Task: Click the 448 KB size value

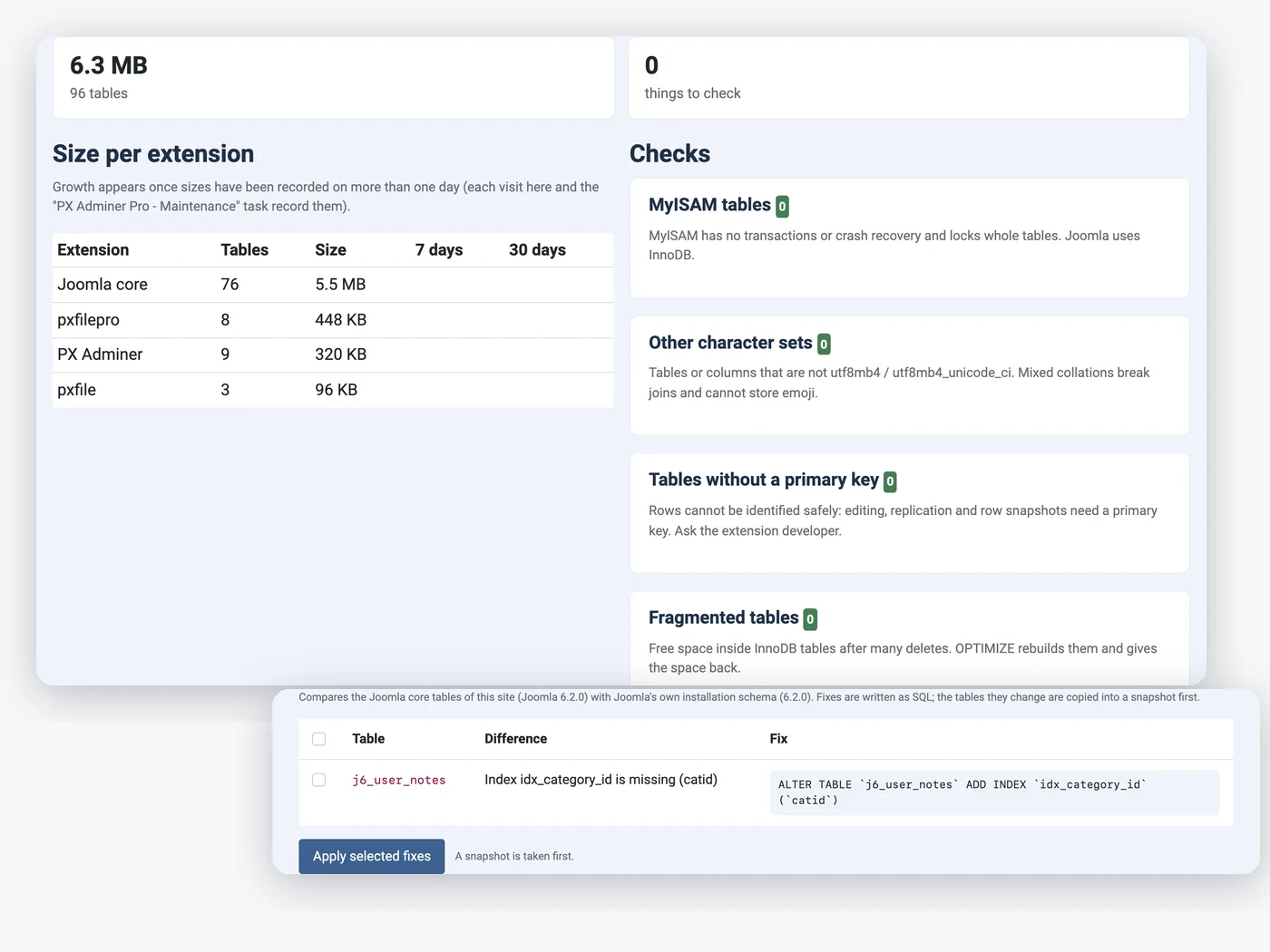Action: pyautogui.click(x=341, y=320)
